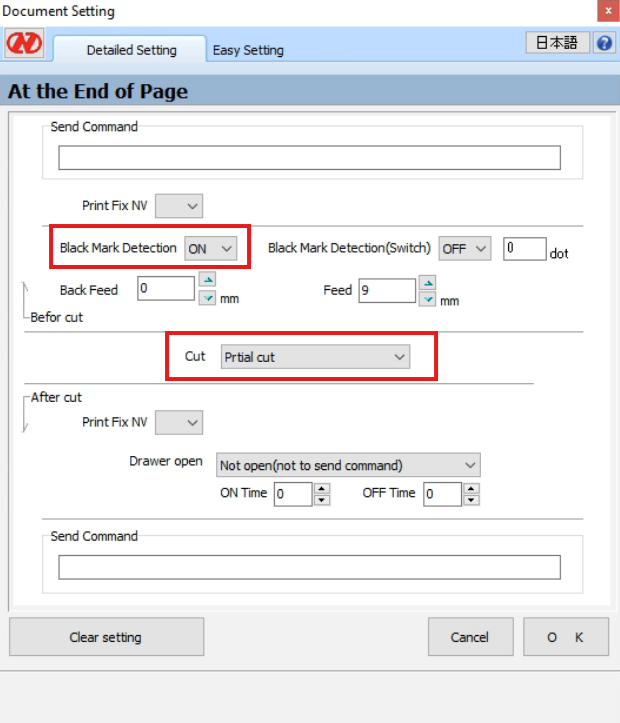Increase ON Time with up spinner
The image size is (620, 723).
click(x=321, y=489)
